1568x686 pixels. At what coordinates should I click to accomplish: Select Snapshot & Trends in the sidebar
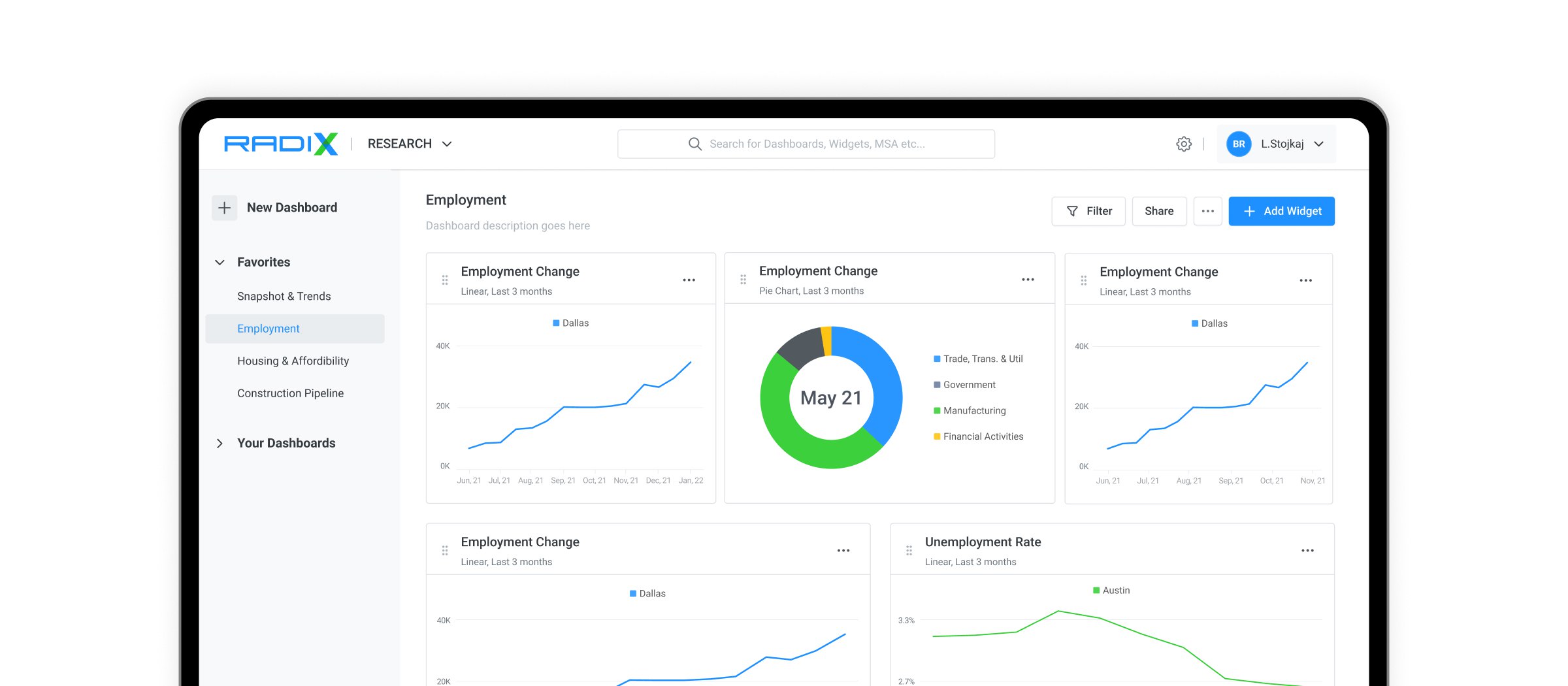pyautogui.click(x=284, y=296)
